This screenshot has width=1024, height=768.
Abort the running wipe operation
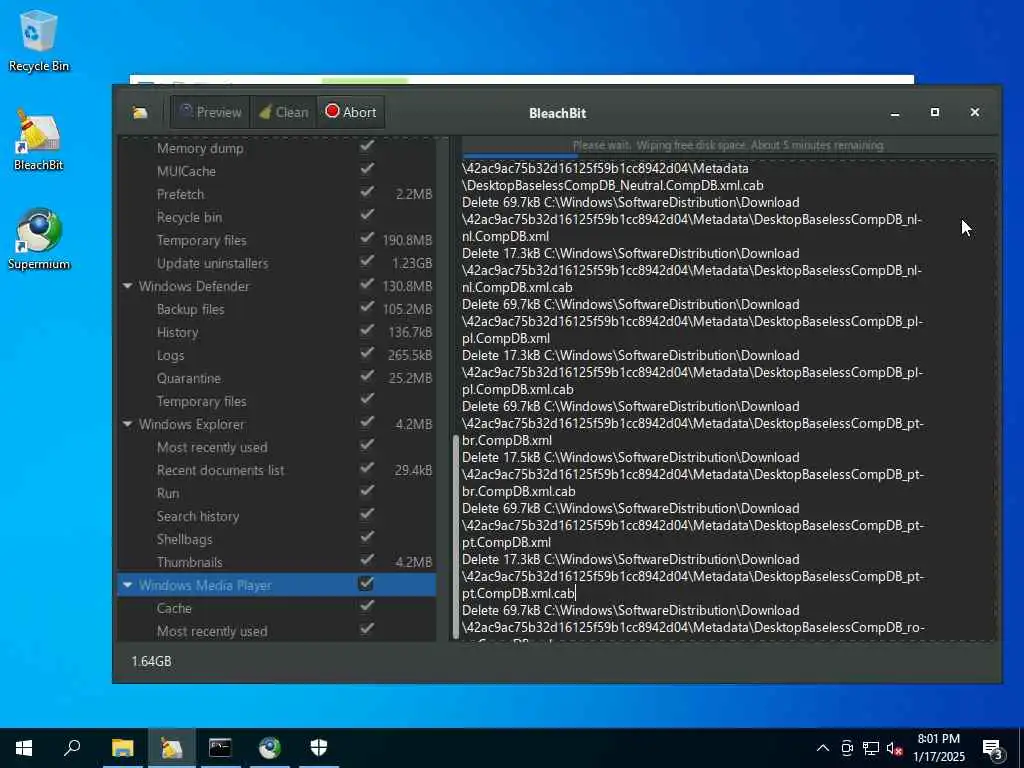[351, 112]
